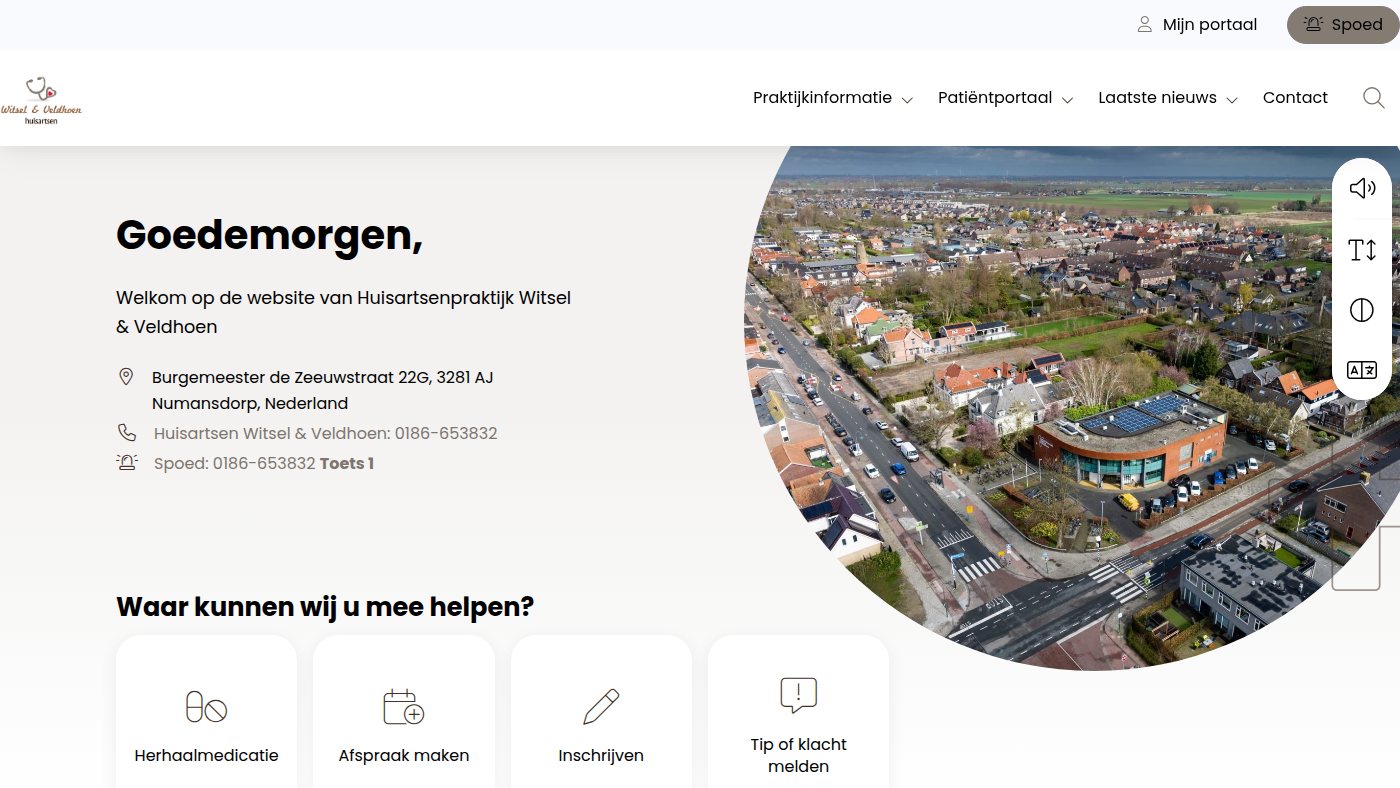Image resolution: width=1400 pixels, height=788 pixels.
Task: Click the phone icon by Huisartsen number
Action: [126, 433]
